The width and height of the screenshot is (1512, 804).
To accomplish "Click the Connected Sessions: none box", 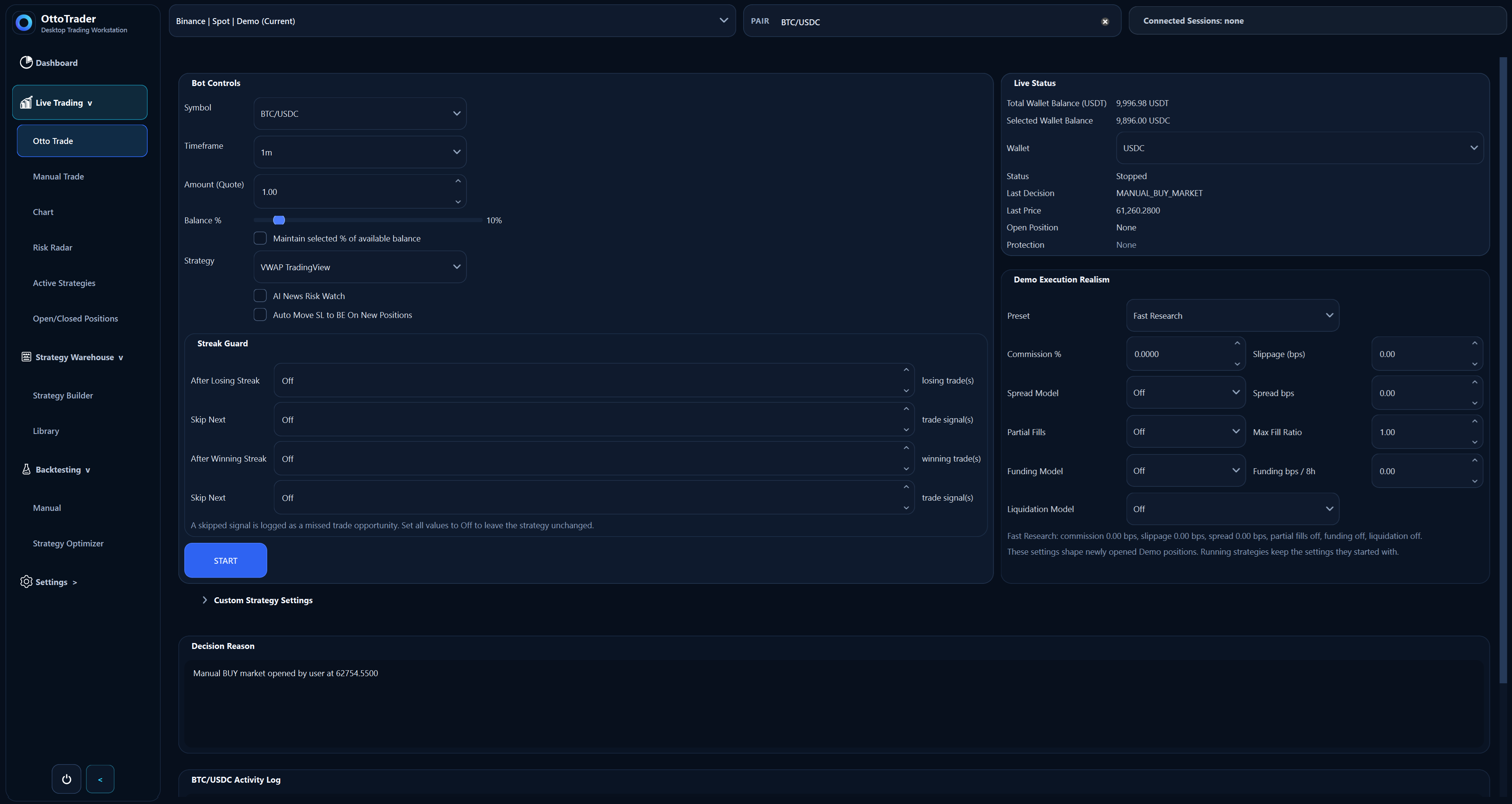I will point(1317,21).
